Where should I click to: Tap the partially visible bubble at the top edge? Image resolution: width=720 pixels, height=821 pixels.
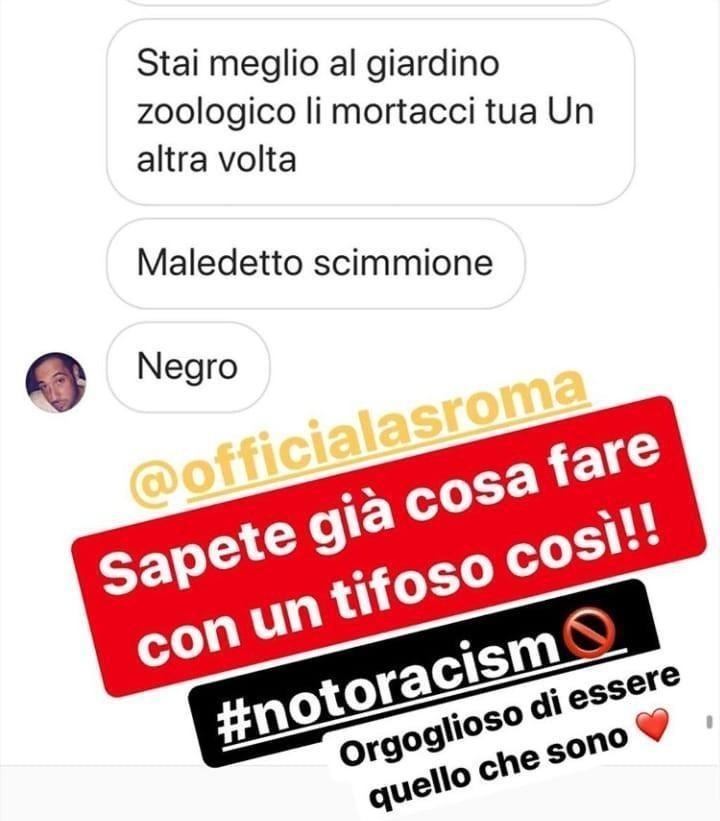pyautogui.click(x=370, y=2)
